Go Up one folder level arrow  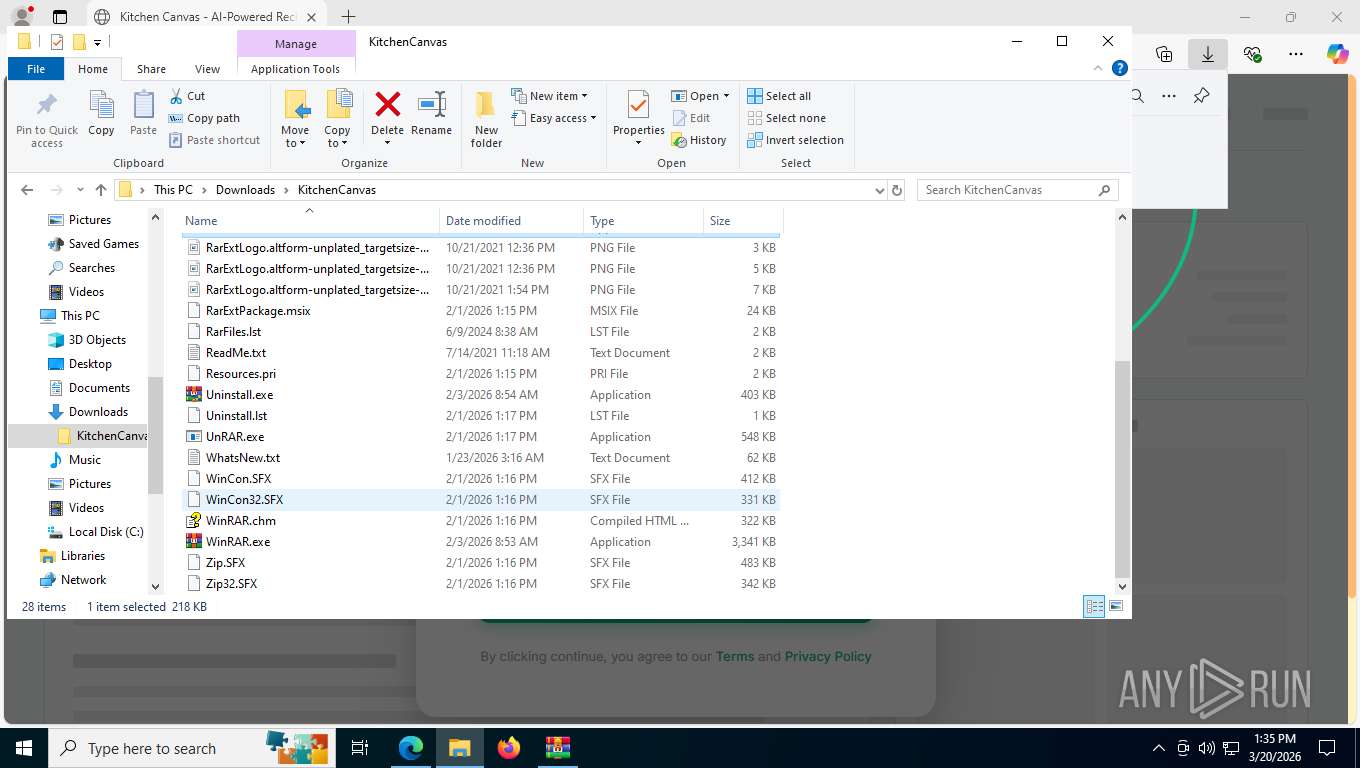coord(101,190)
